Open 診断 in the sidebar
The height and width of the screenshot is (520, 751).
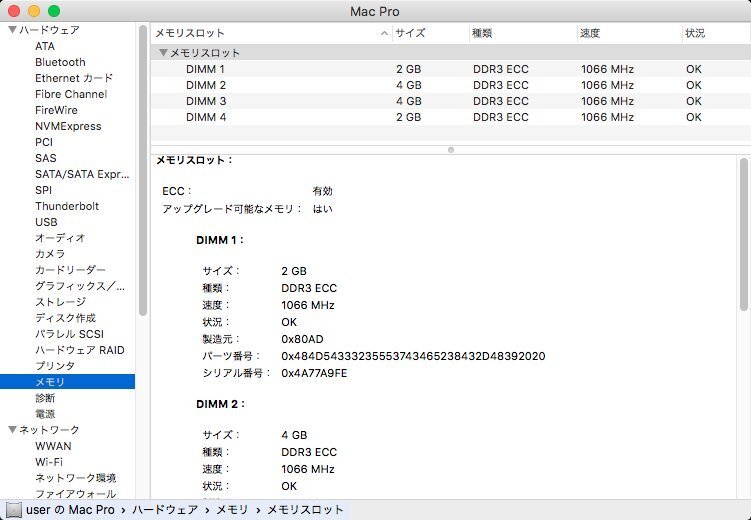(x=45, y=398)
